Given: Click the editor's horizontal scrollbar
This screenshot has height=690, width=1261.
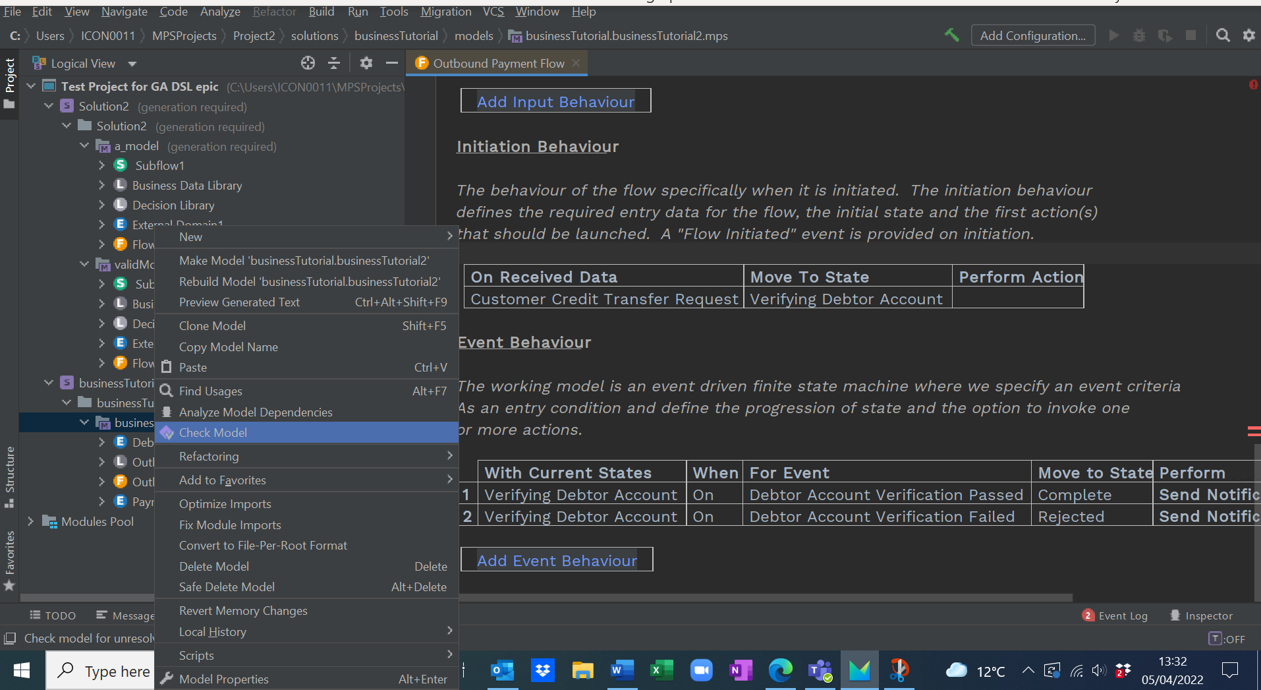Looking at the screenshot, I should 760,597.
